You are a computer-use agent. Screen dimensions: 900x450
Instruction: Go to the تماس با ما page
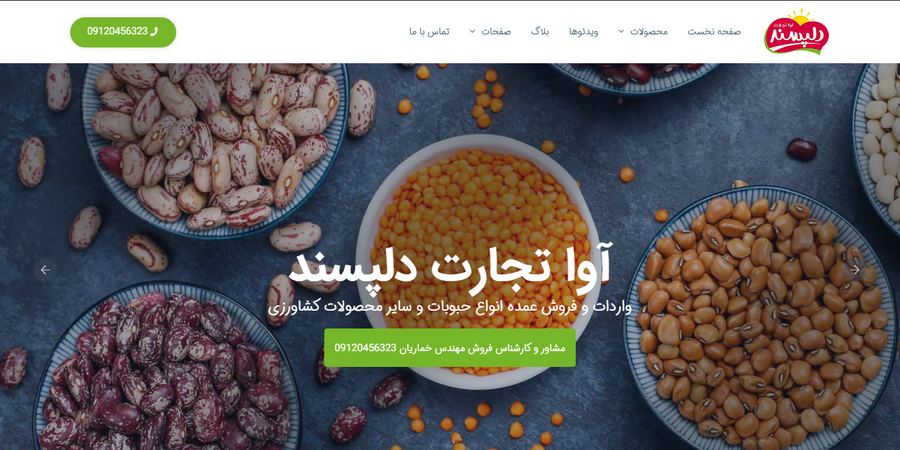[429, 32]
